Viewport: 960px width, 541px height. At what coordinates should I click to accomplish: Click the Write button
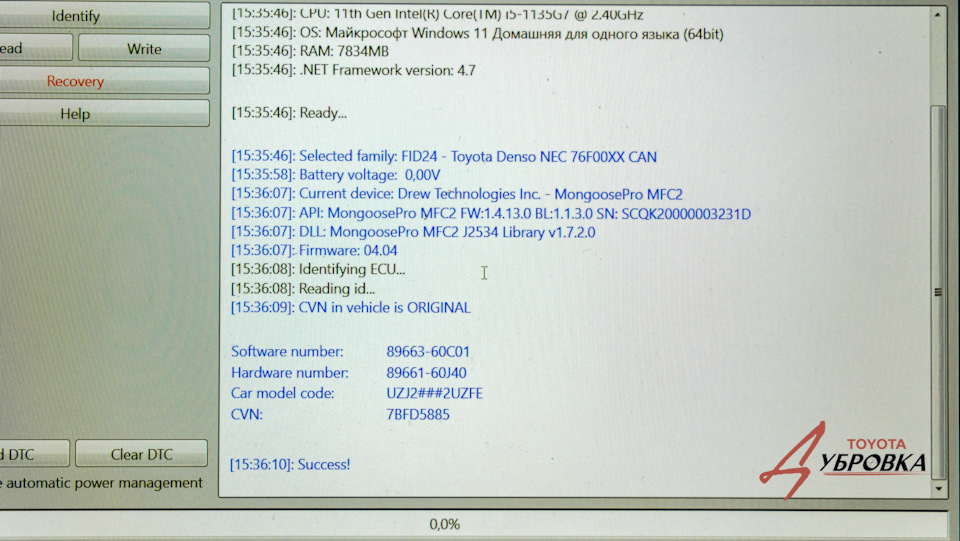[144, 48]
